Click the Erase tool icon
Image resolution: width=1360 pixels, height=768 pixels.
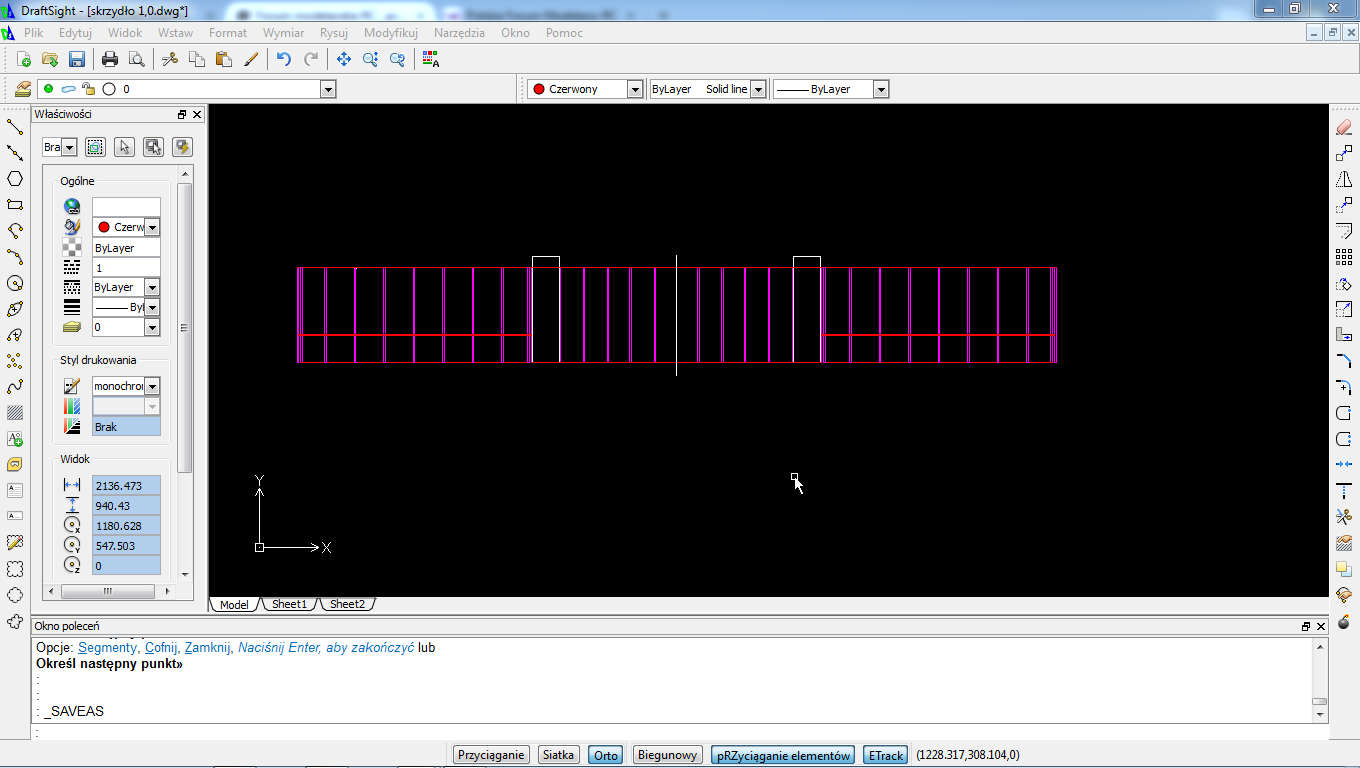click(x=1344, y=127)
